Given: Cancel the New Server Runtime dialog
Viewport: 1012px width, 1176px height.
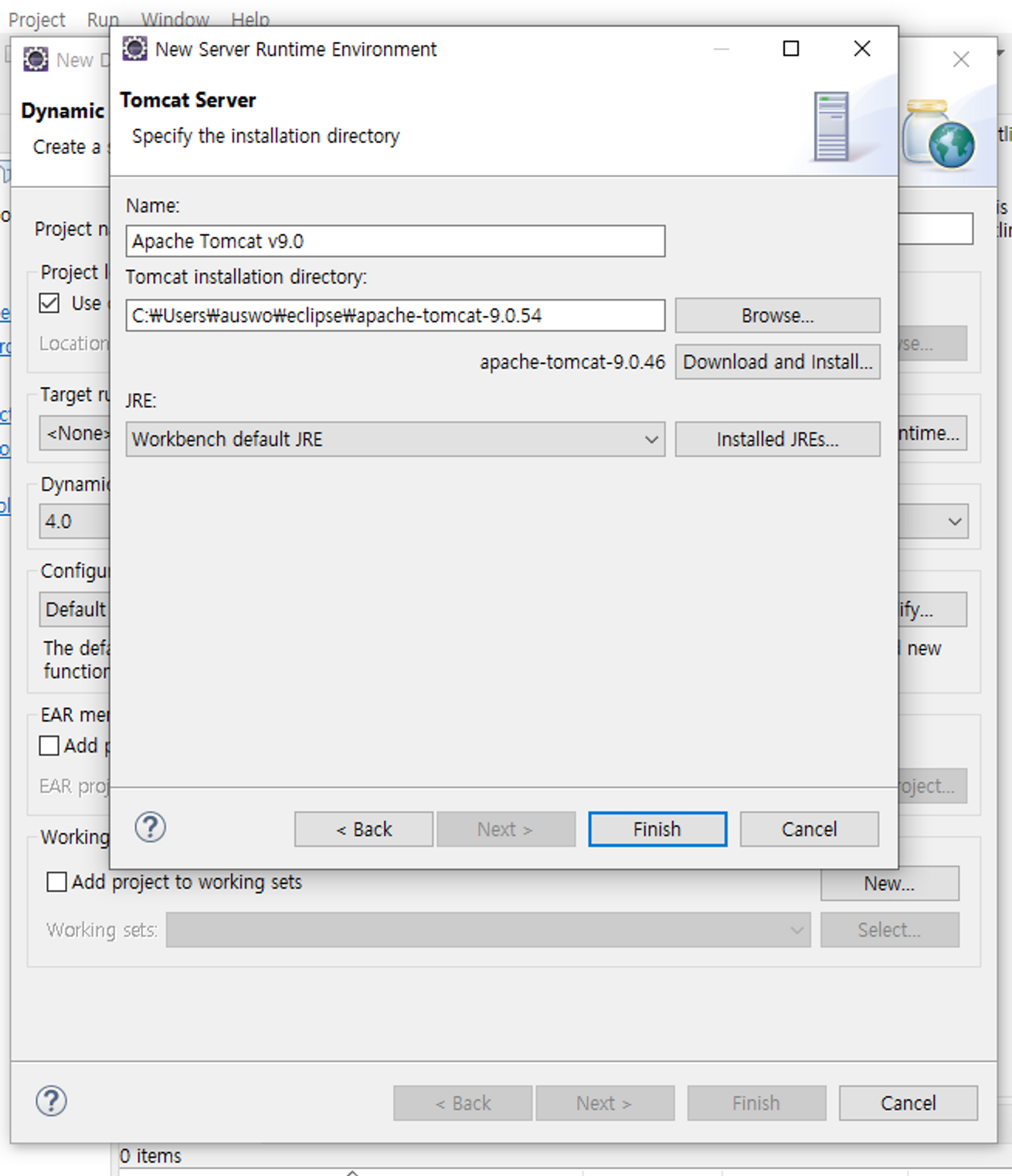Looking at the screenshot, I should point(809,829).
